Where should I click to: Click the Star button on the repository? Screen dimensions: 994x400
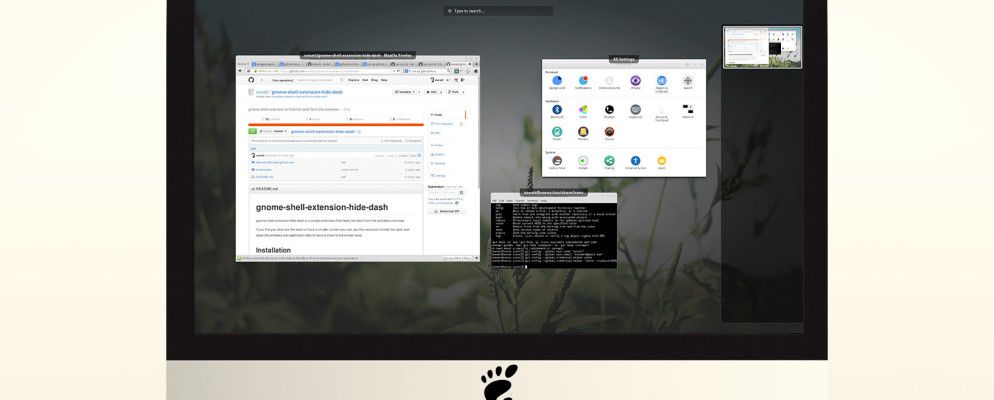pyautogui.click(x=432, y=92)
